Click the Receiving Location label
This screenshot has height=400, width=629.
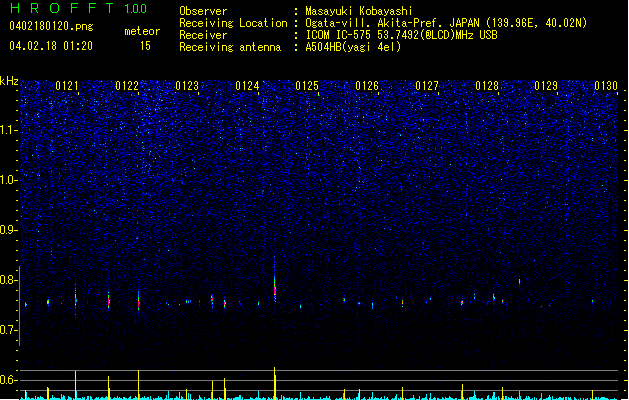point(233,23)
